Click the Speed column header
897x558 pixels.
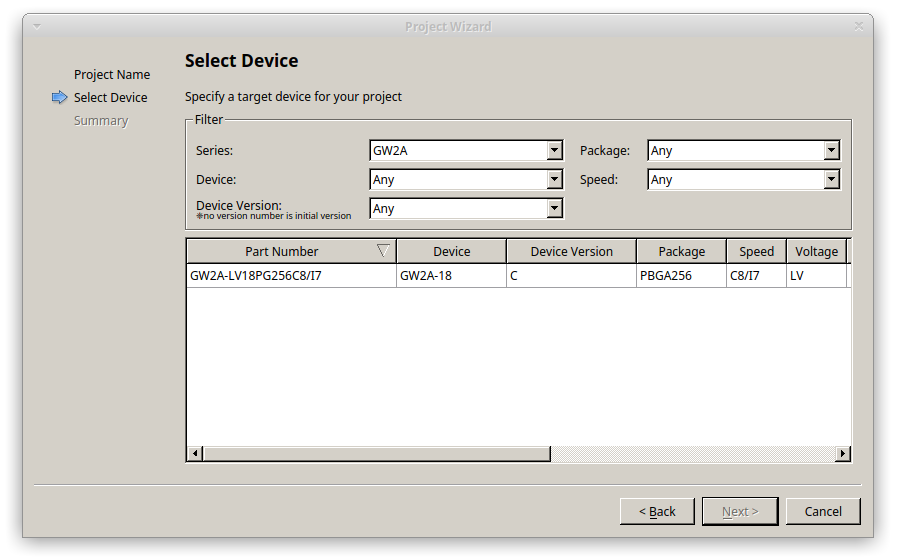click(756, 251)
